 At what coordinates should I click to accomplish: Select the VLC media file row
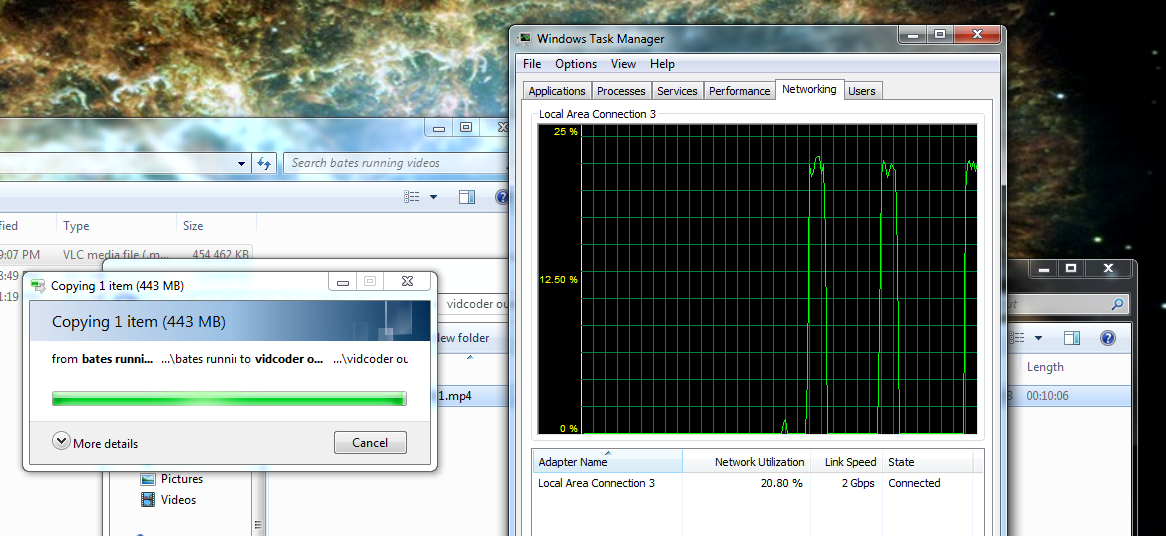(126, 254)
